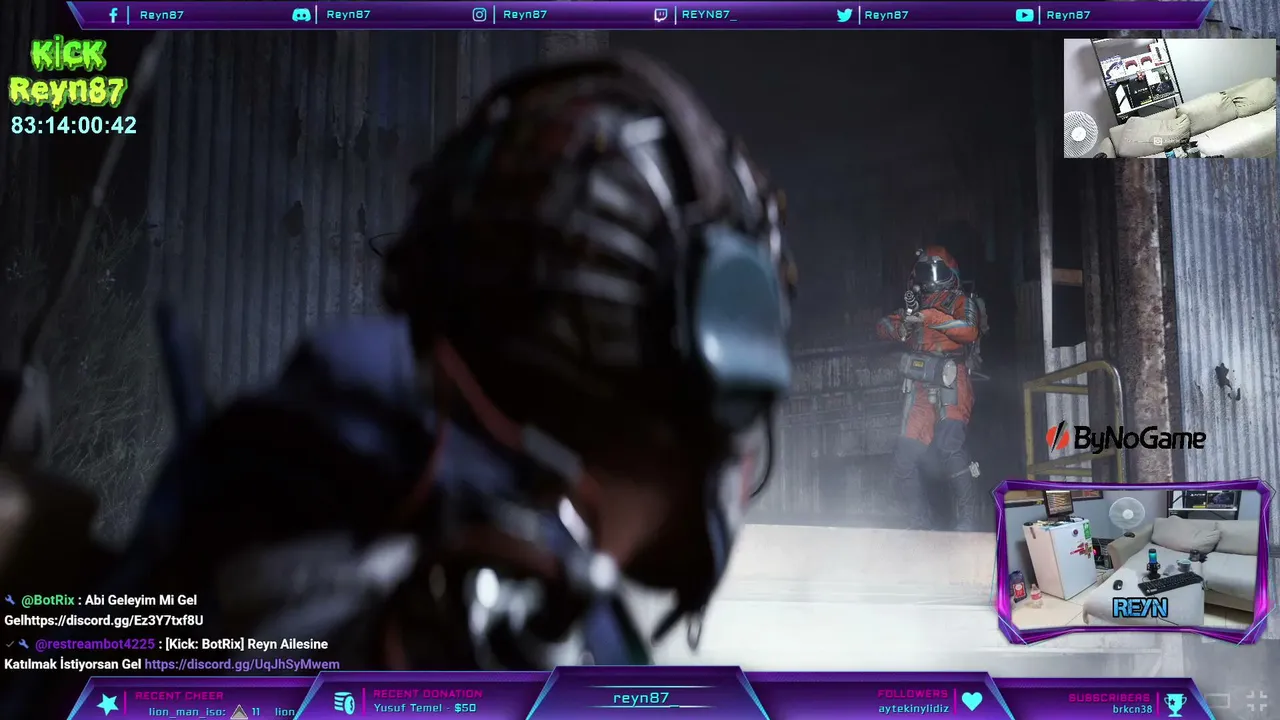Click the trophy icon next to Subscribers

(1175, 703)
